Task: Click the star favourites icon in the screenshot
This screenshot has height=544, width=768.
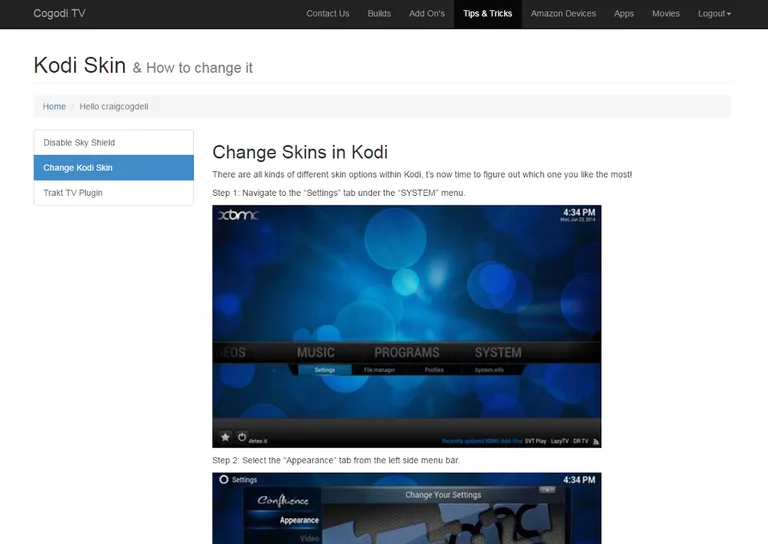Action: (x=225, y=437)
